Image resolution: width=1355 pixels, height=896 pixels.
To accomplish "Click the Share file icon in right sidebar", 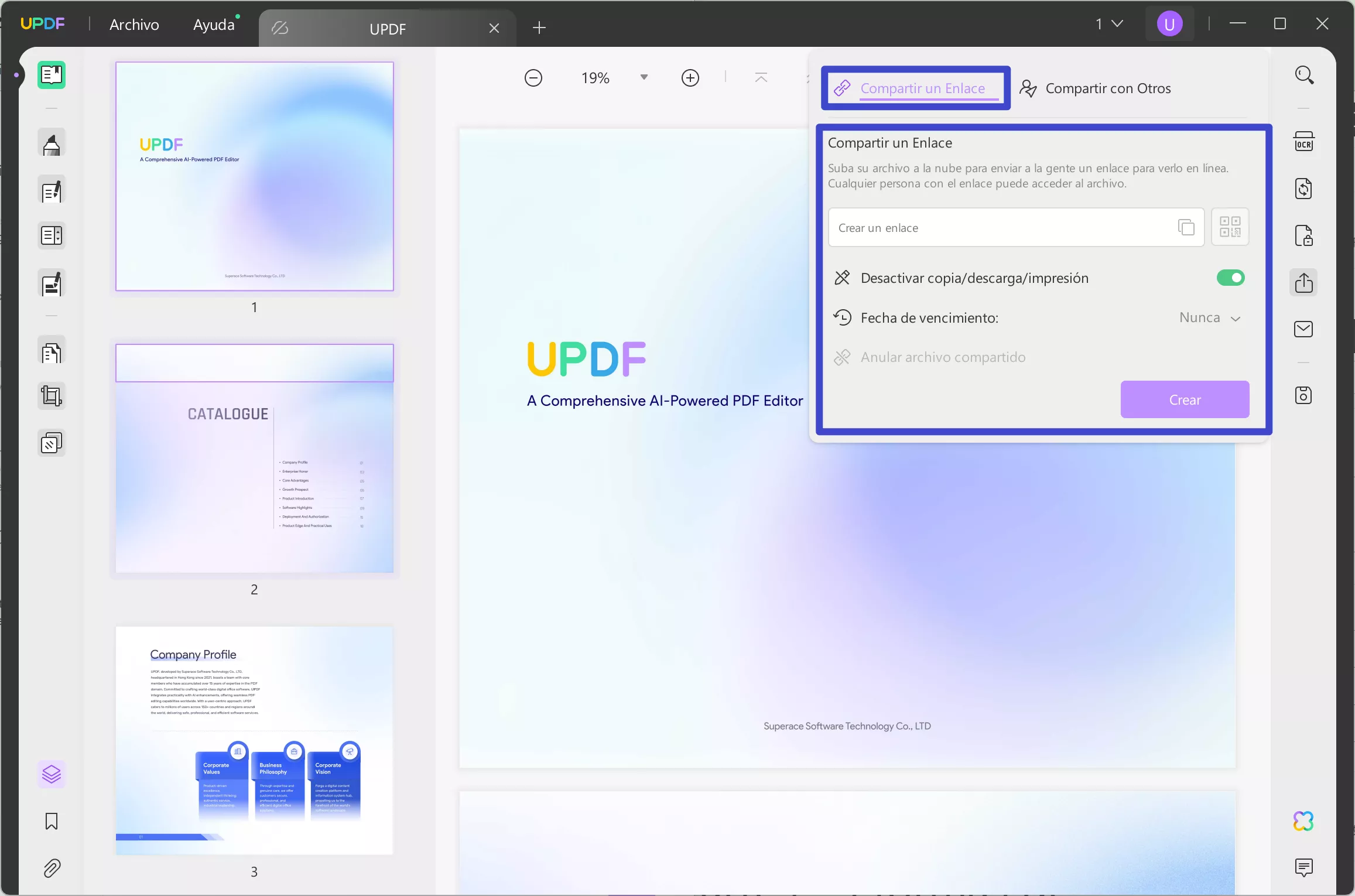I will (x=1304, y=283).
